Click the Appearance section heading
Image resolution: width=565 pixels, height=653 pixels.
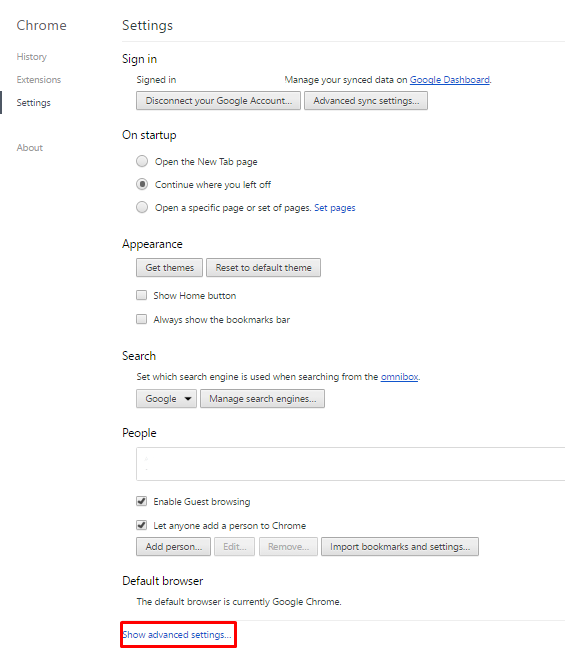point(152,244)
